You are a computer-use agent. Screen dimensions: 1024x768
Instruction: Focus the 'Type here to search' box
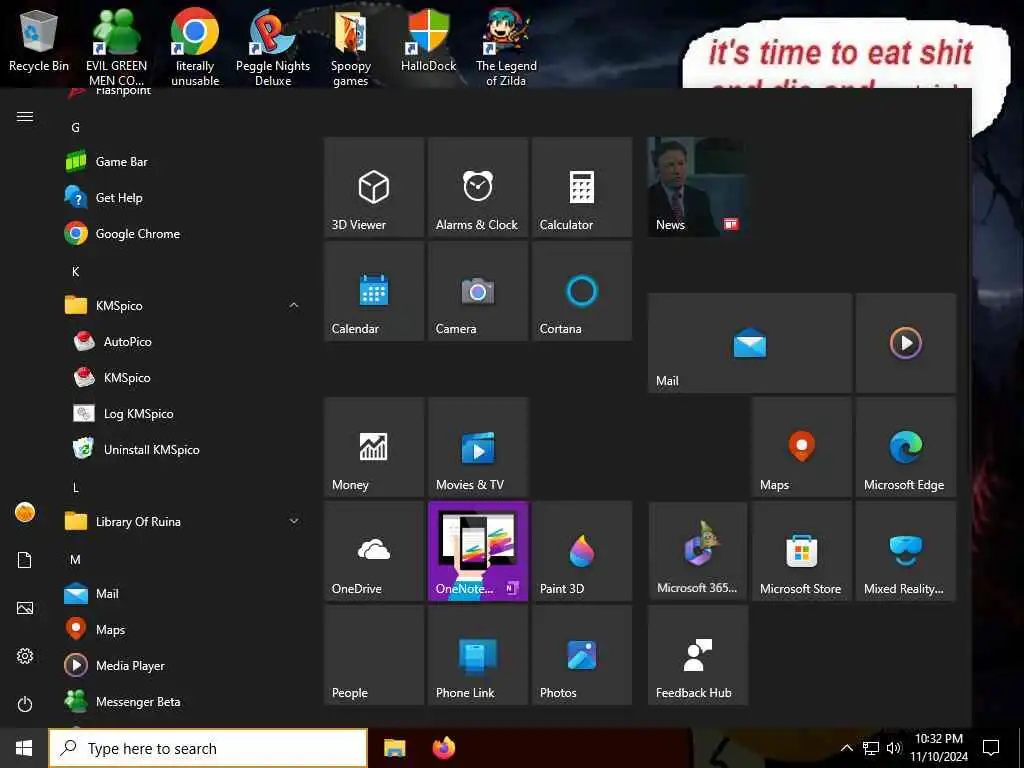click(x=208, y=748)
